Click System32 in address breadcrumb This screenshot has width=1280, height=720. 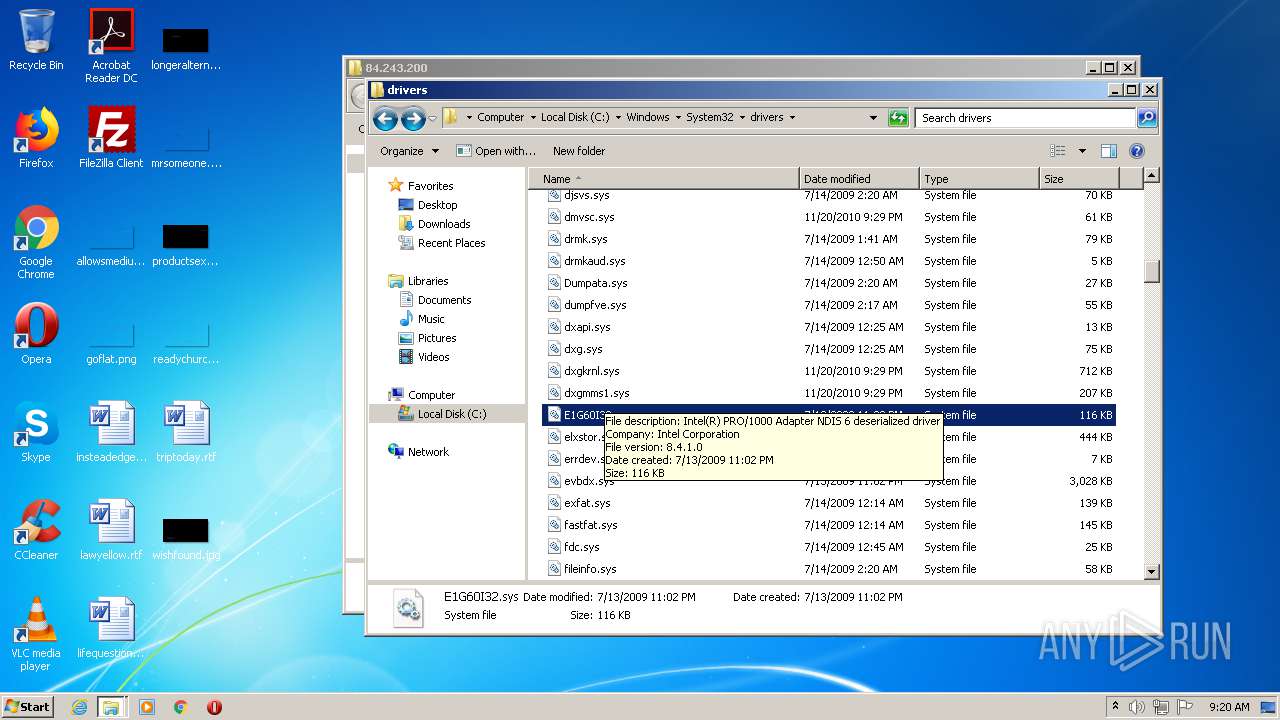(709, 117)
